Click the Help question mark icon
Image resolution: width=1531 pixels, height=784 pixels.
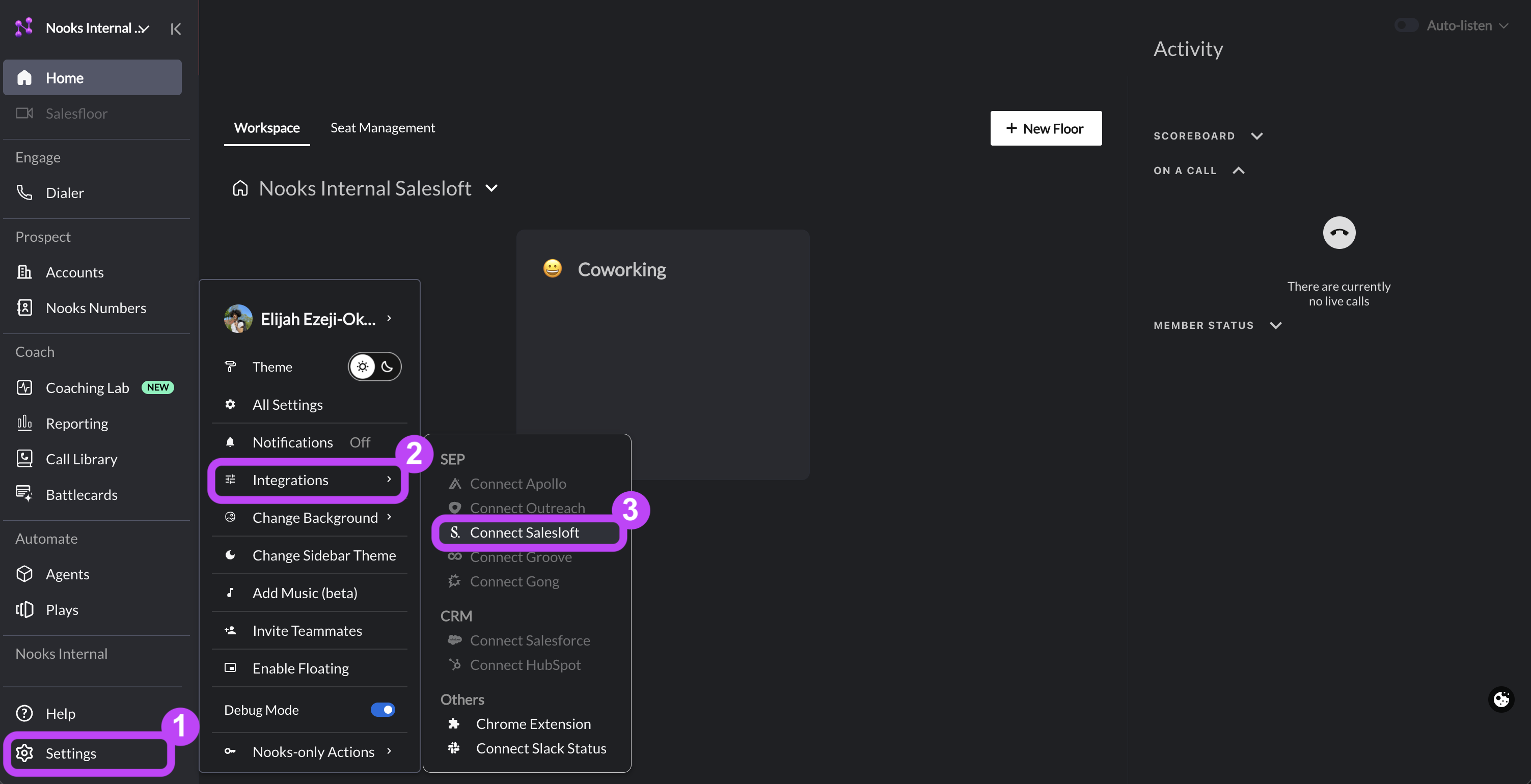click(24, 713)
